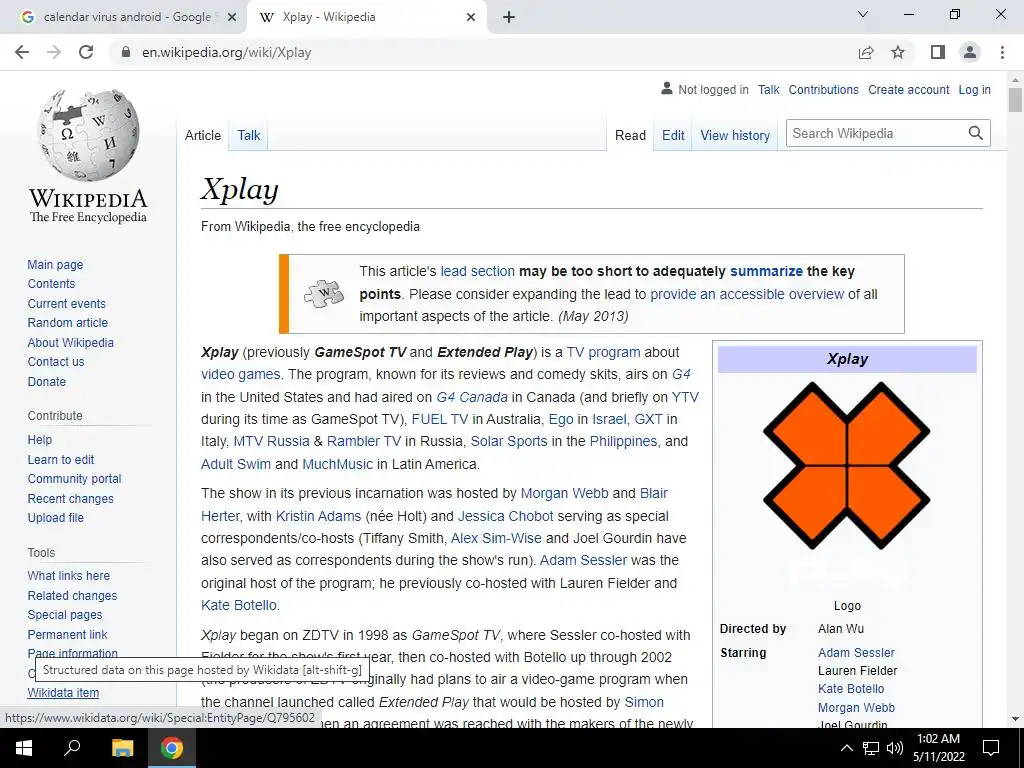The height and width of the screenshot is (768, 1024).
Task: Bookmark this page with the star icon
Action: pyautogui.click(x=898, y=52)
